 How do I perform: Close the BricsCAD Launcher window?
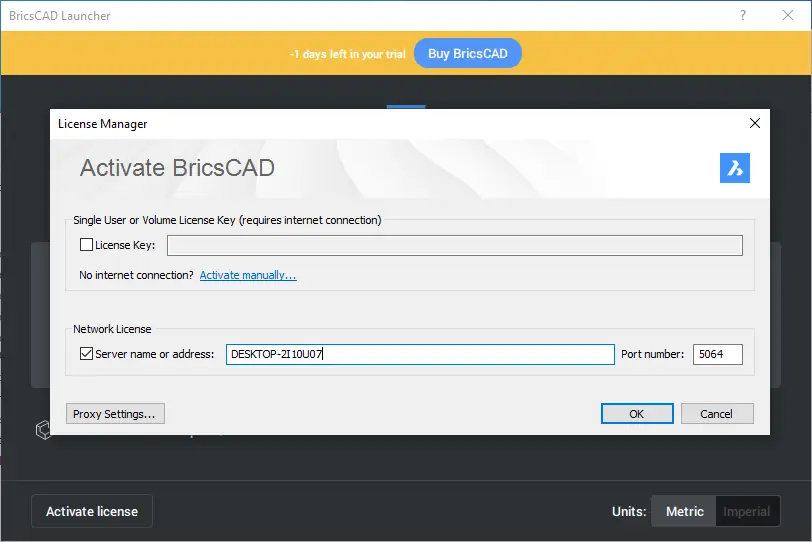coord(789,16)
